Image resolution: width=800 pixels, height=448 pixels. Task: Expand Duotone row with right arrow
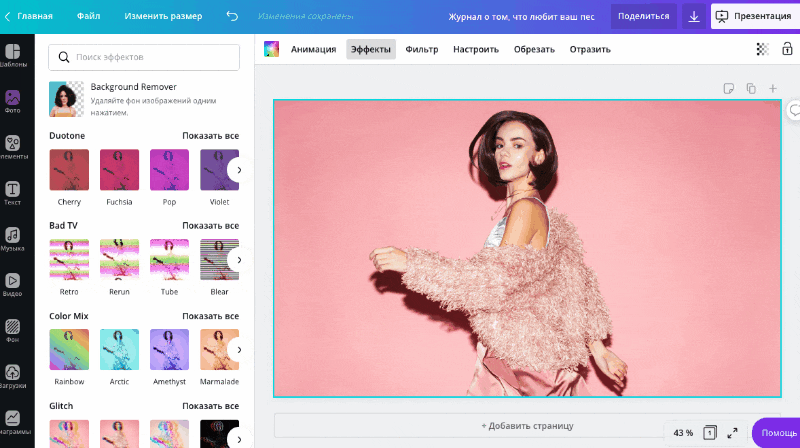[239, 170]
